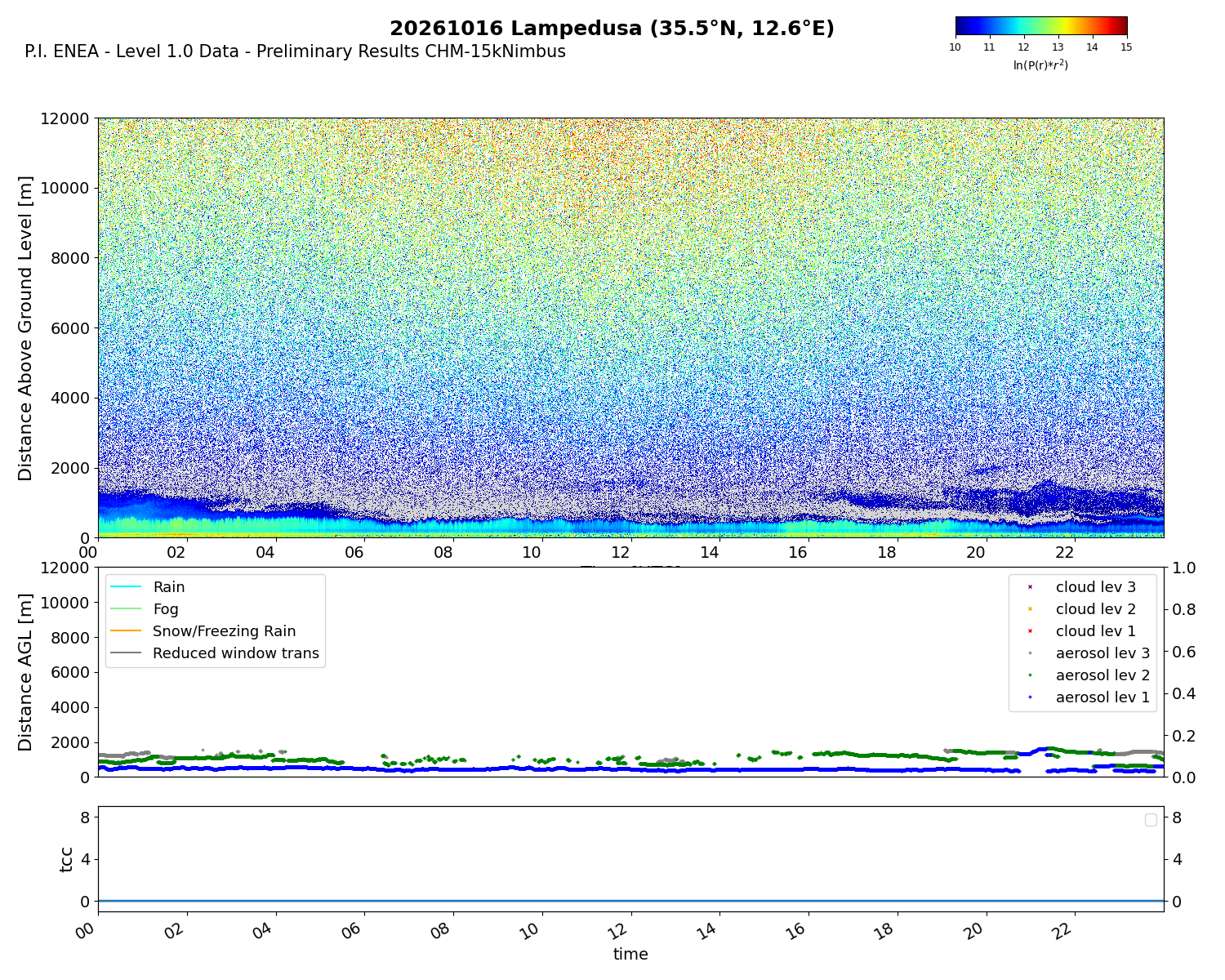Image resolution: width=1225 pixels, height=980 pixels.
Task: Click the '0.6' right-axis tick
Action: pos(1184,652)
